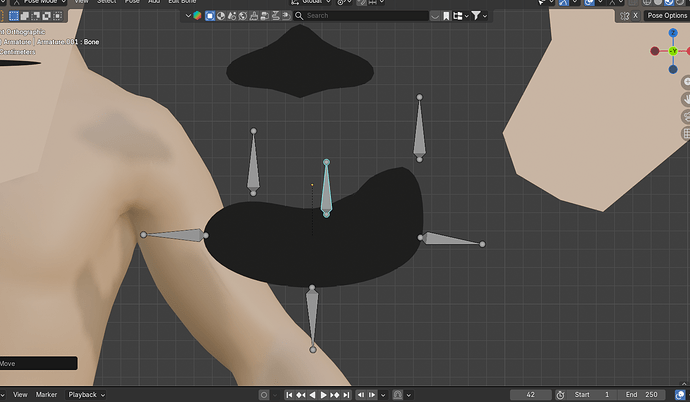This screenshot has width=690, height=402.
Task: Select the box select mode icon
Action: [14, 16]
